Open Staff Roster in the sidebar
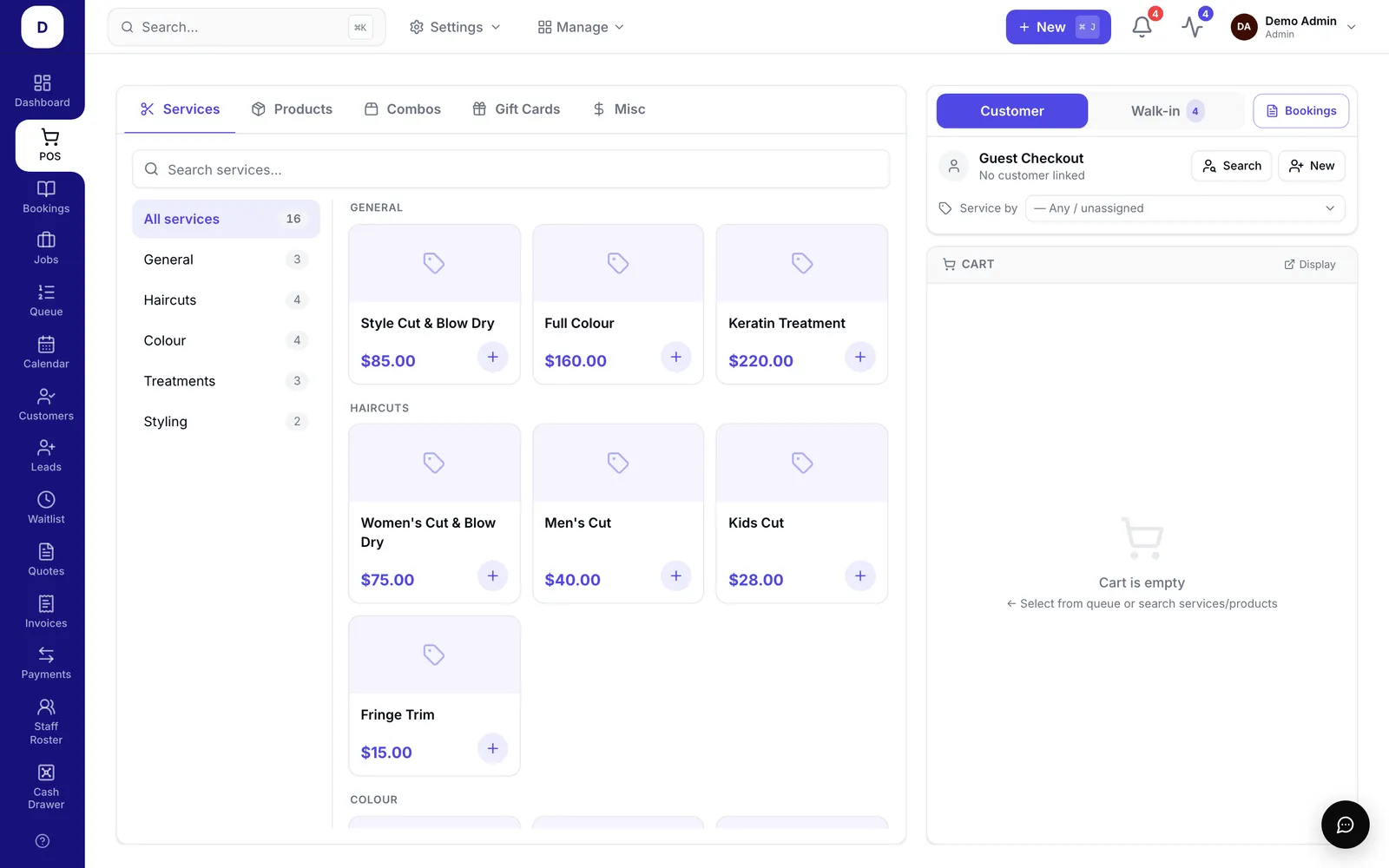Viewport: 1389px width, 868px height. click(46, 722)
